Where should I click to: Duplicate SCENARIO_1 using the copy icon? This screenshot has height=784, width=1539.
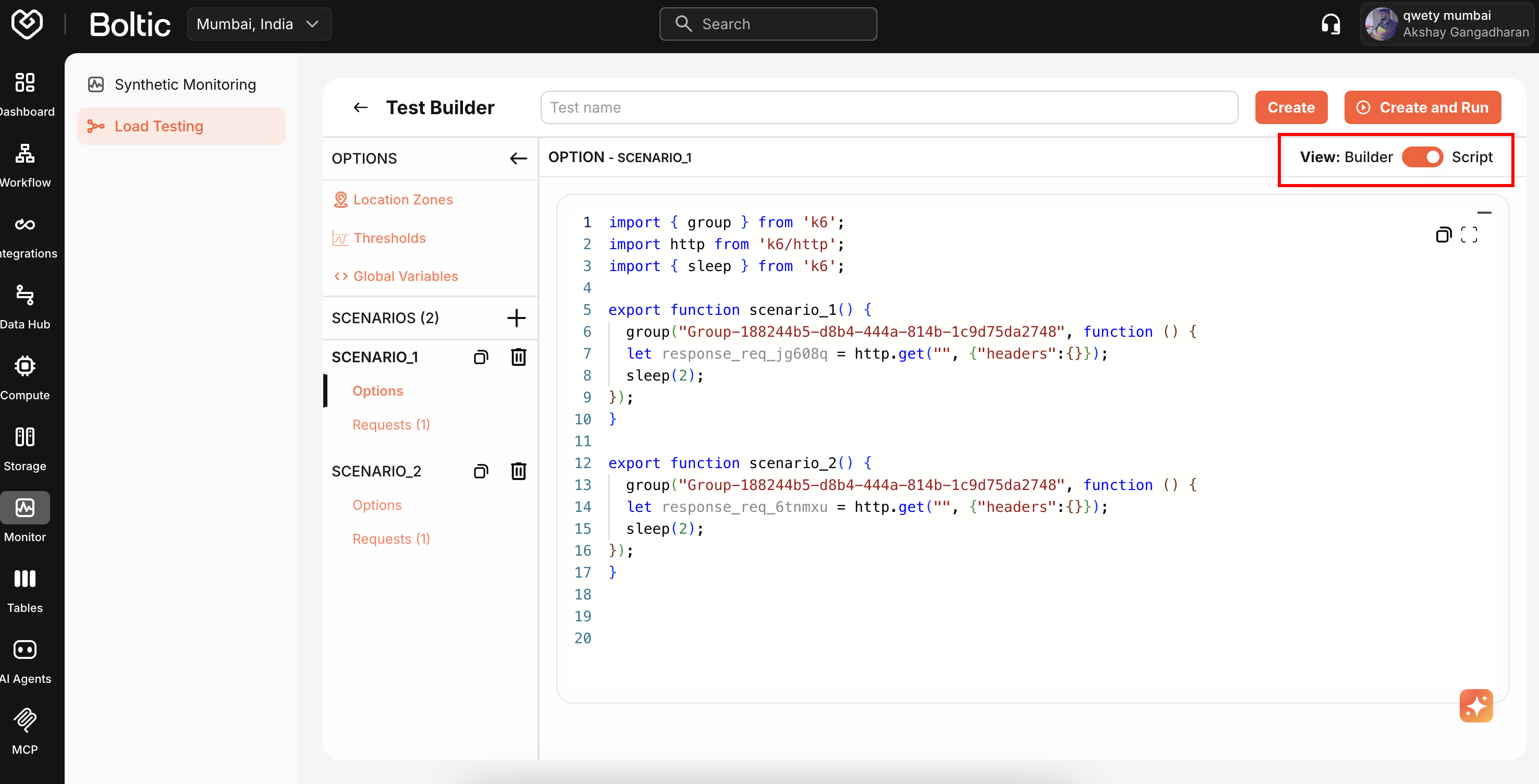tap(481, 357)
